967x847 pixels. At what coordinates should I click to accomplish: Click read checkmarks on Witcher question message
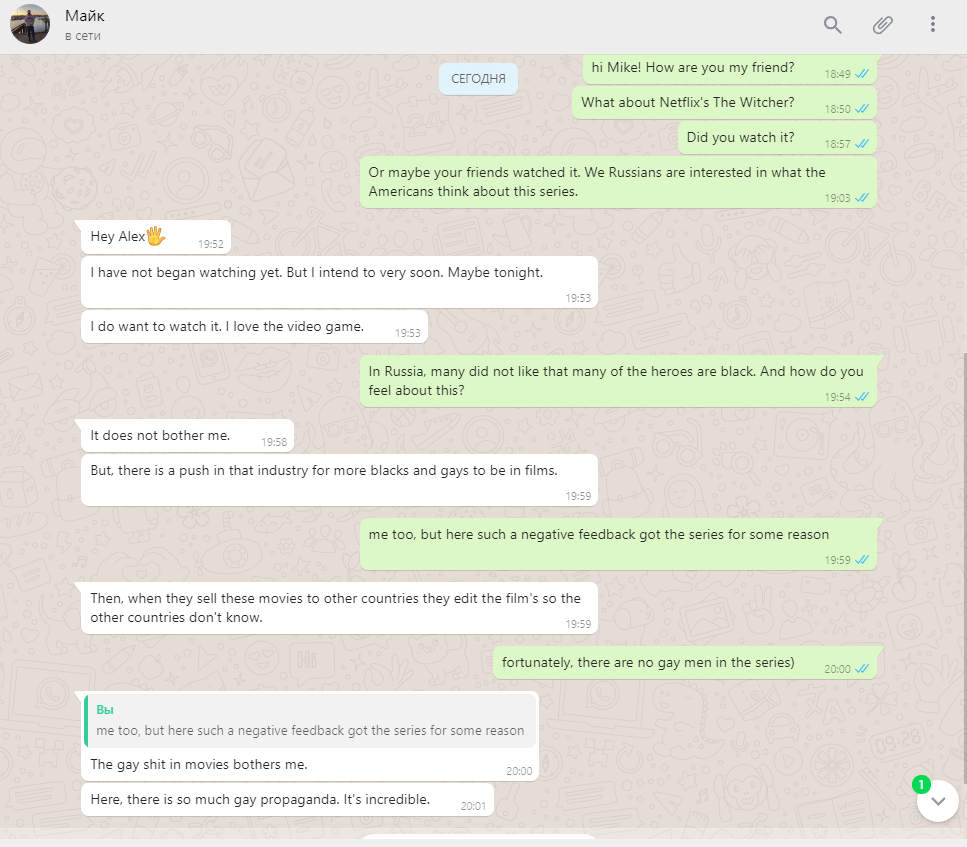click(x=862, y=109)
